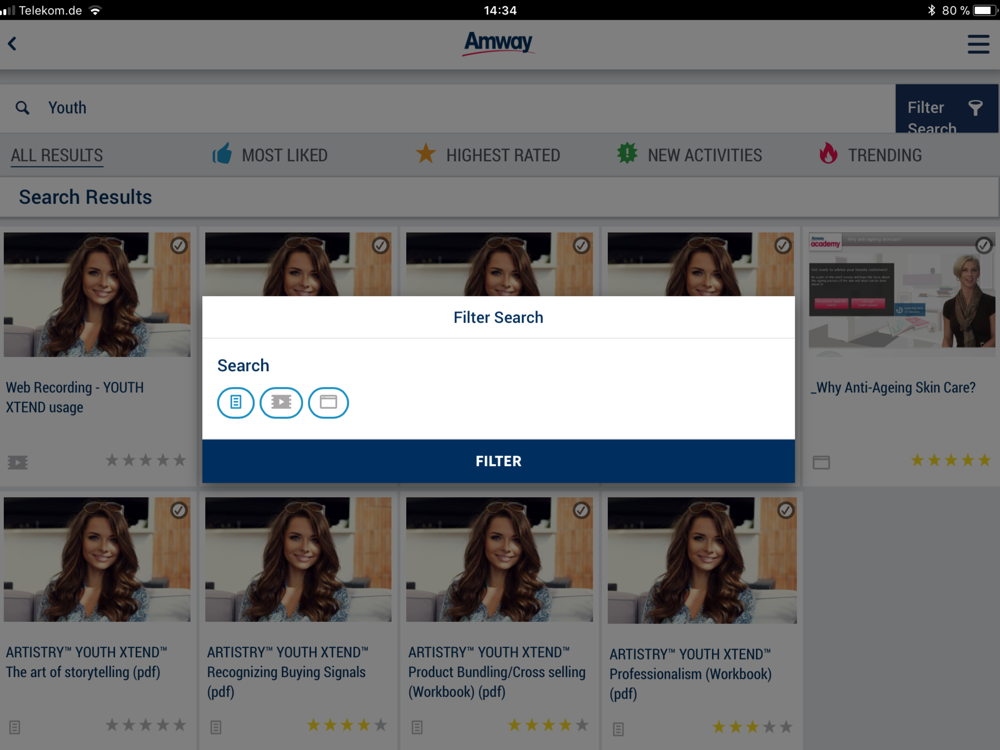Rate Web Recording card with stars
The height and width of the screenshot is (750, 1000).
click(146, 460)
